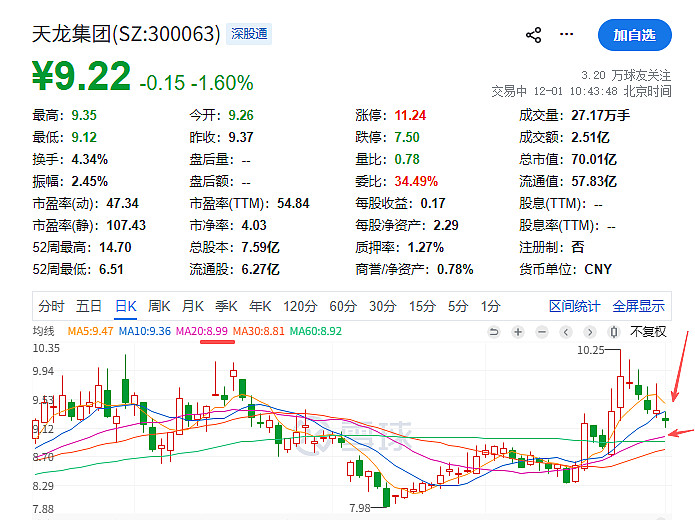Click the 委比 value 34.49%
695x520 pixels.
click(x=416, y=181)
